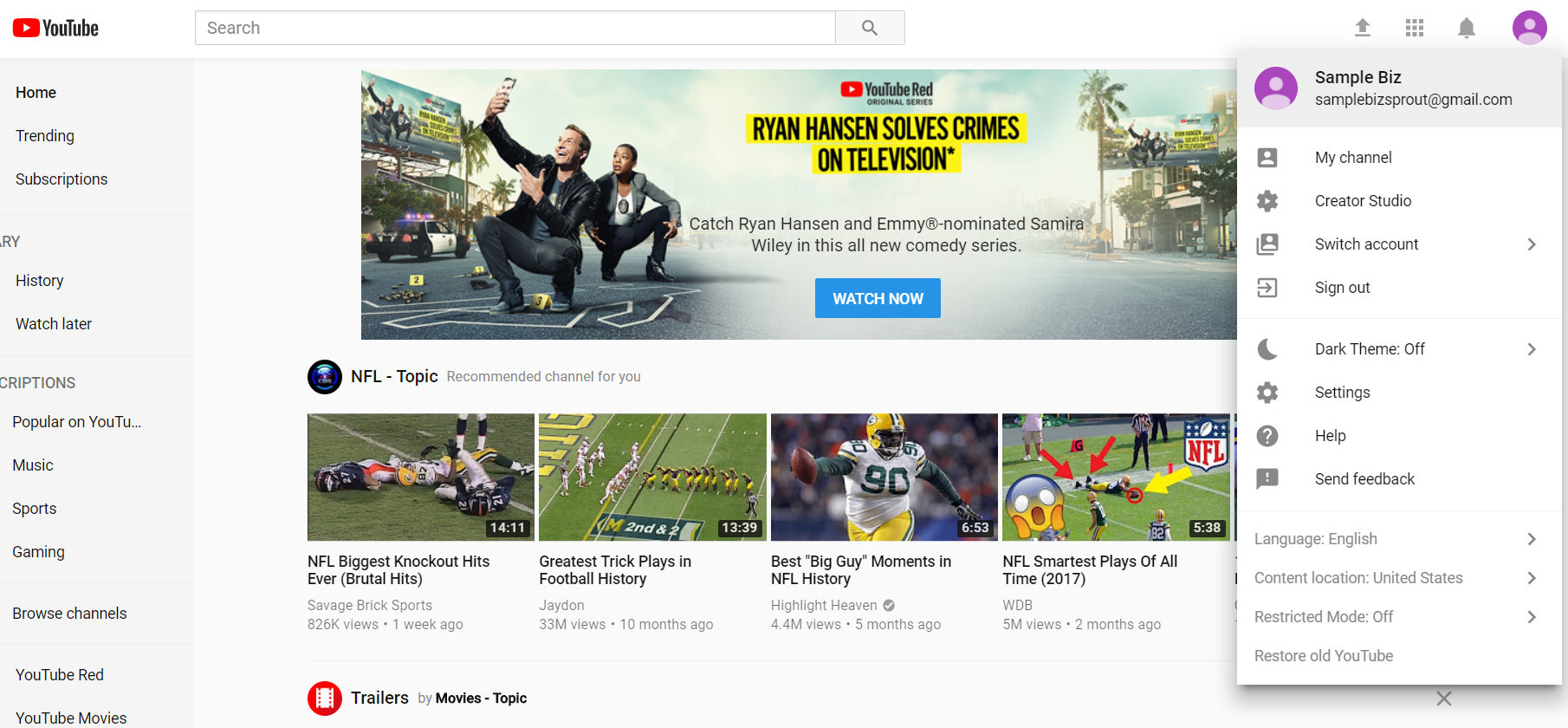Click the Sample Biz profile avatar in menu

tap(1276, 88)
